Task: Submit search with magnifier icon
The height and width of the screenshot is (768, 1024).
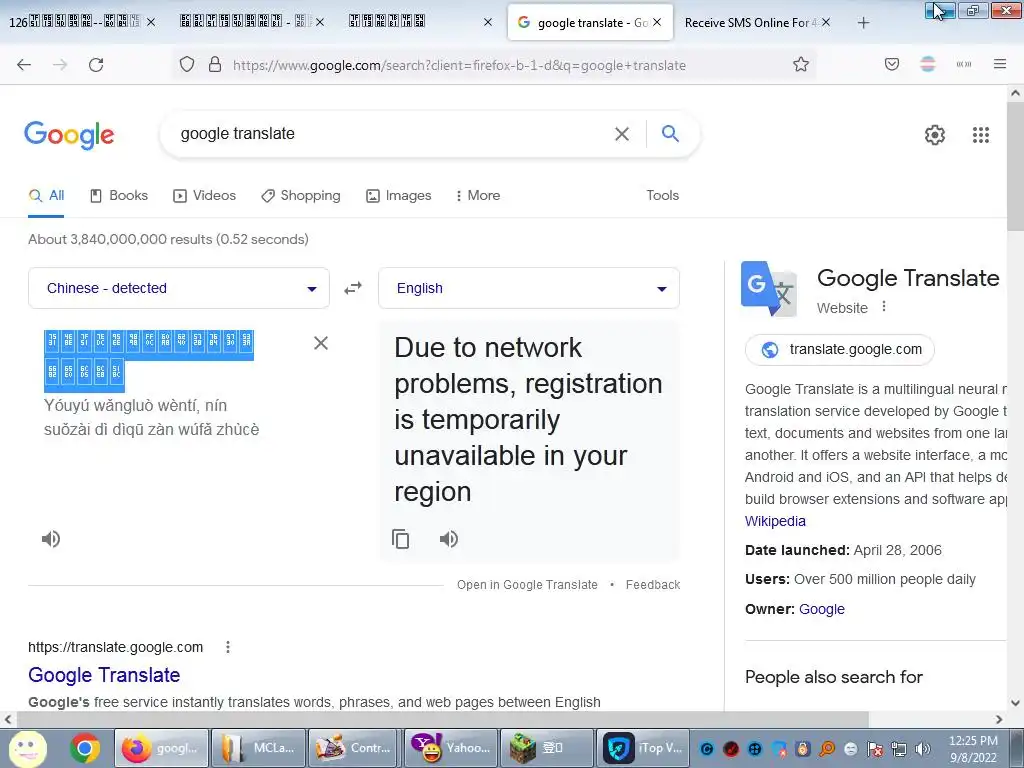Action: [x=670, y=133]
